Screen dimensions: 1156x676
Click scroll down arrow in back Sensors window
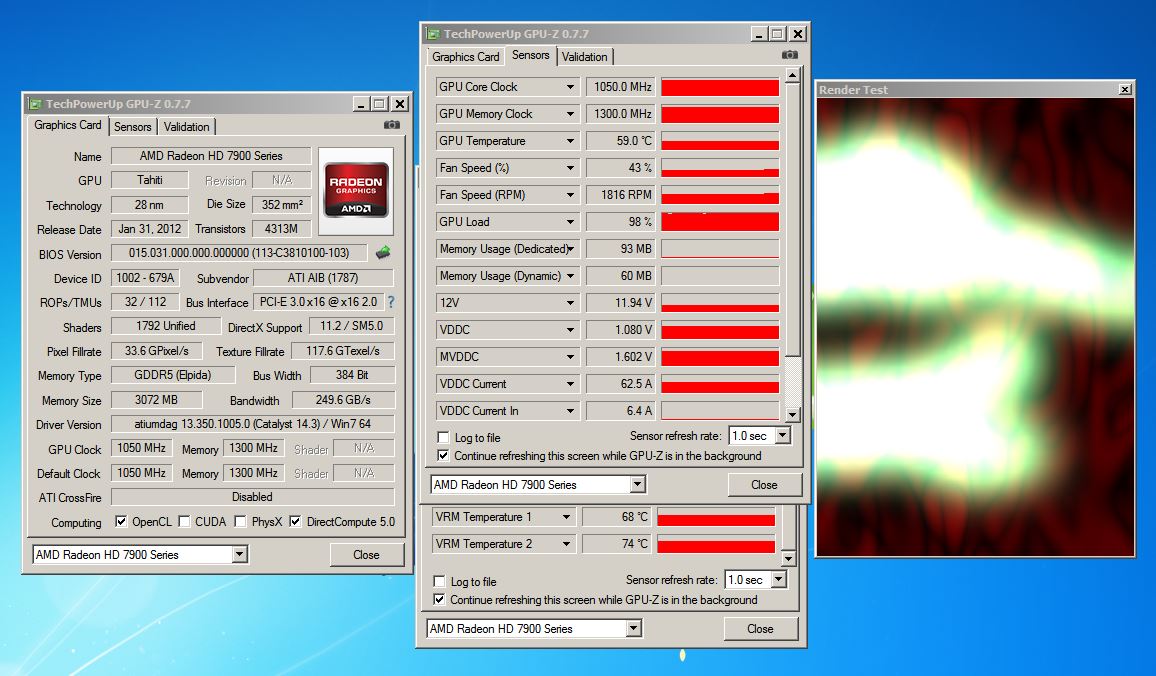tap(788, 558)
